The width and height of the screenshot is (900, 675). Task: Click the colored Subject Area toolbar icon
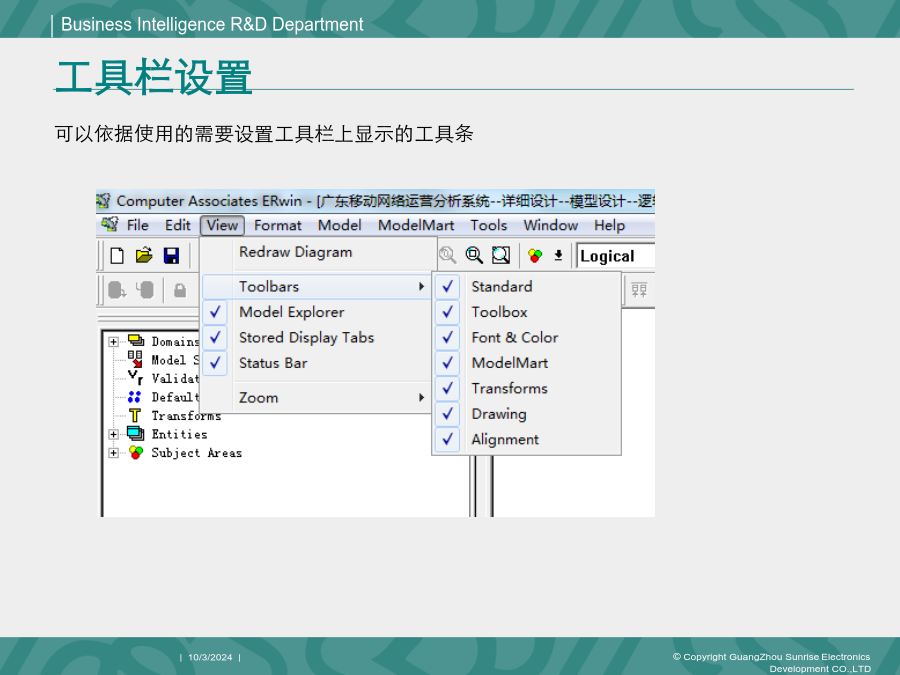tap(535, 255)
